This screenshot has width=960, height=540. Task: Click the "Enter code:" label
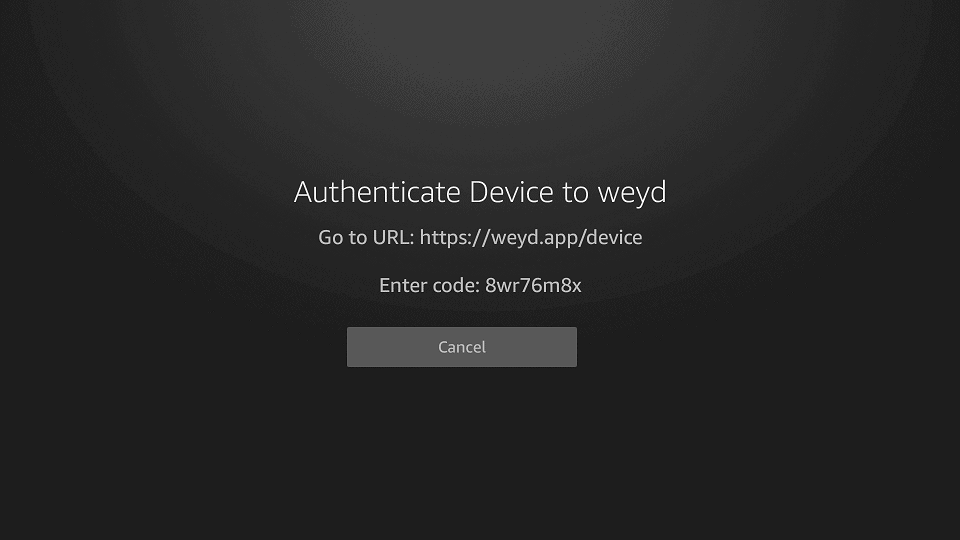429,285
